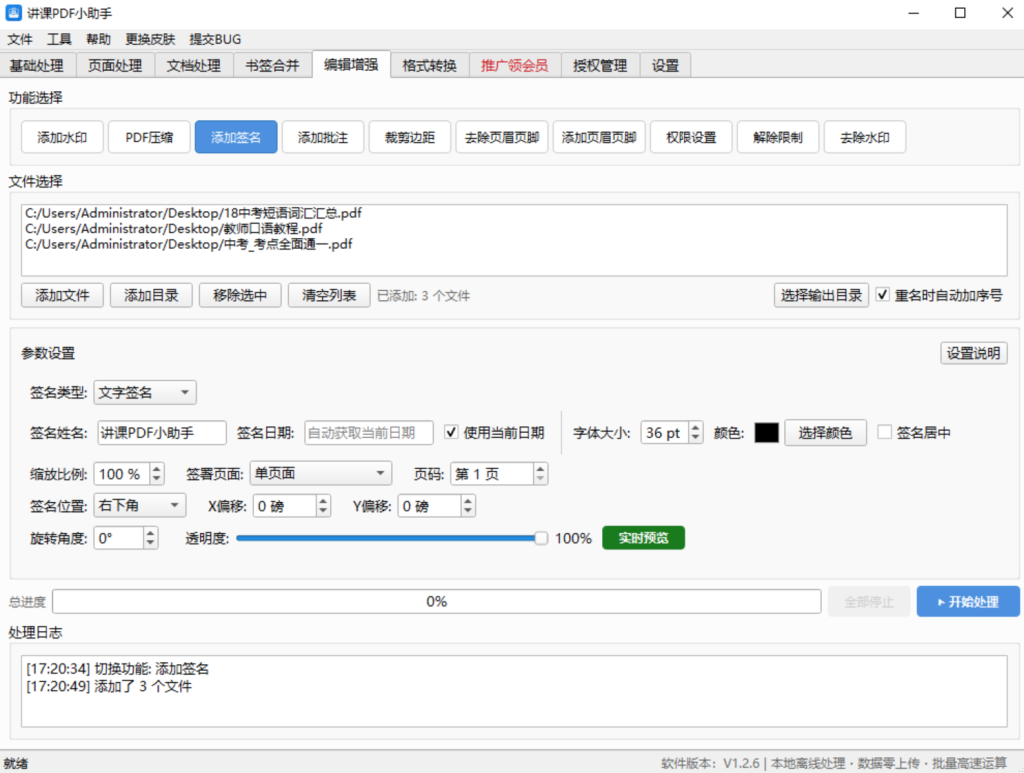
Task: Expand the 签名位置 dropdown
Action: [140, 505]
